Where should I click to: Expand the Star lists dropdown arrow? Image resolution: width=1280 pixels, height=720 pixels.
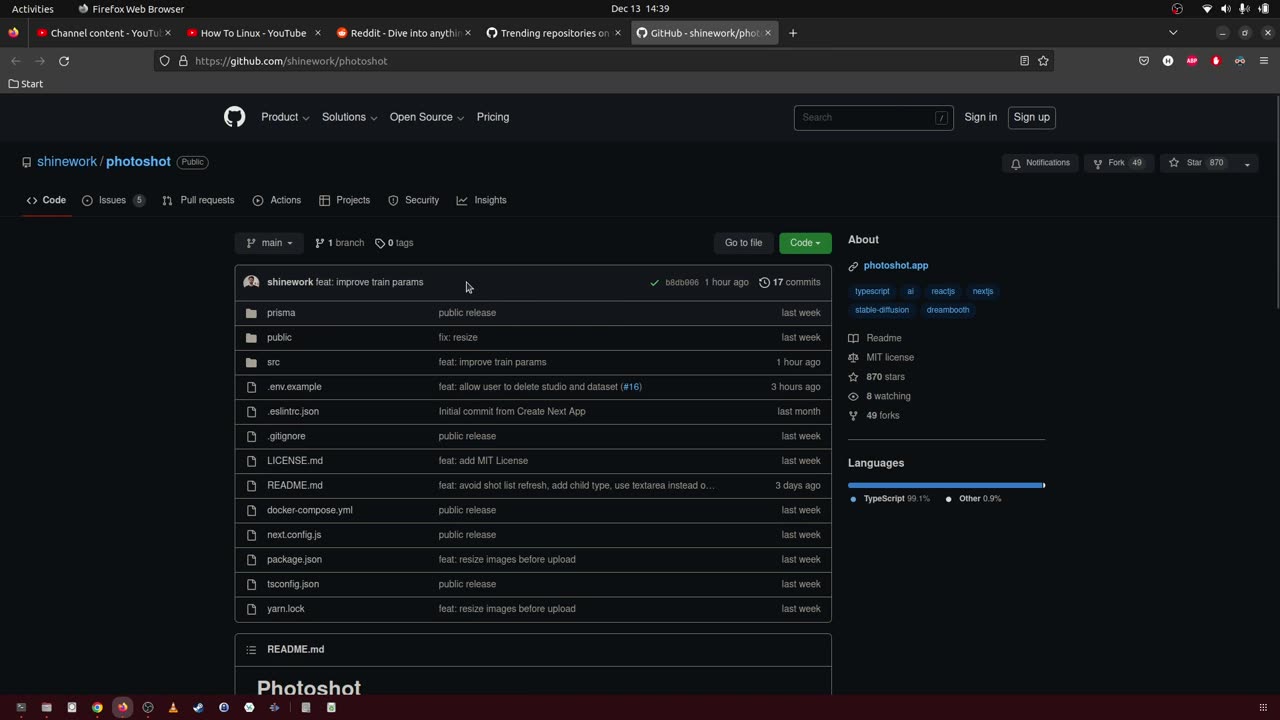point(1247,163)
